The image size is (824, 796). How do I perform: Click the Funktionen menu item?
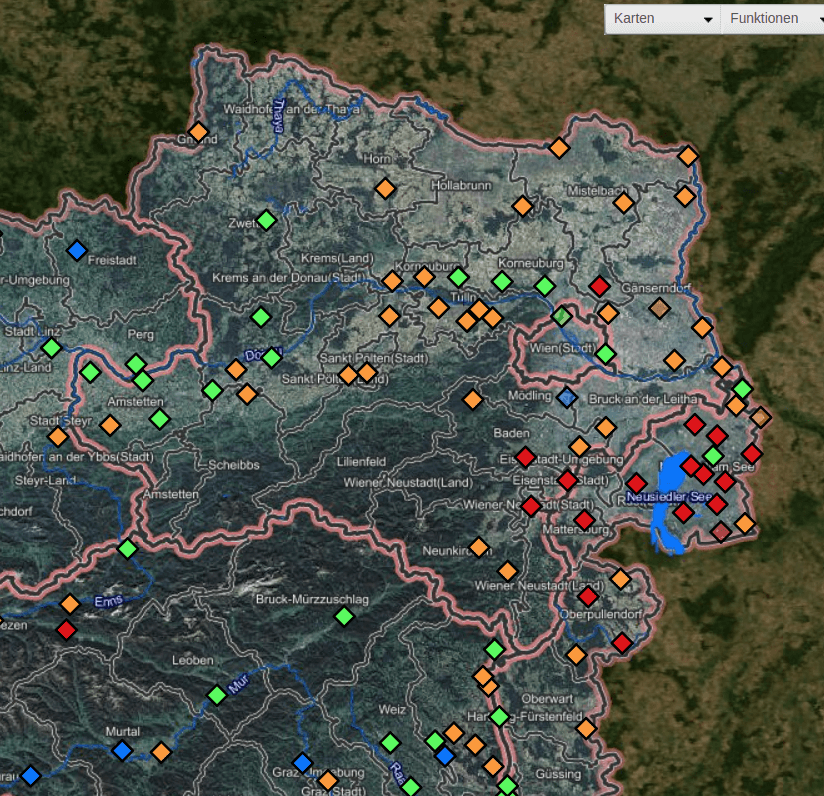[764, 18]
